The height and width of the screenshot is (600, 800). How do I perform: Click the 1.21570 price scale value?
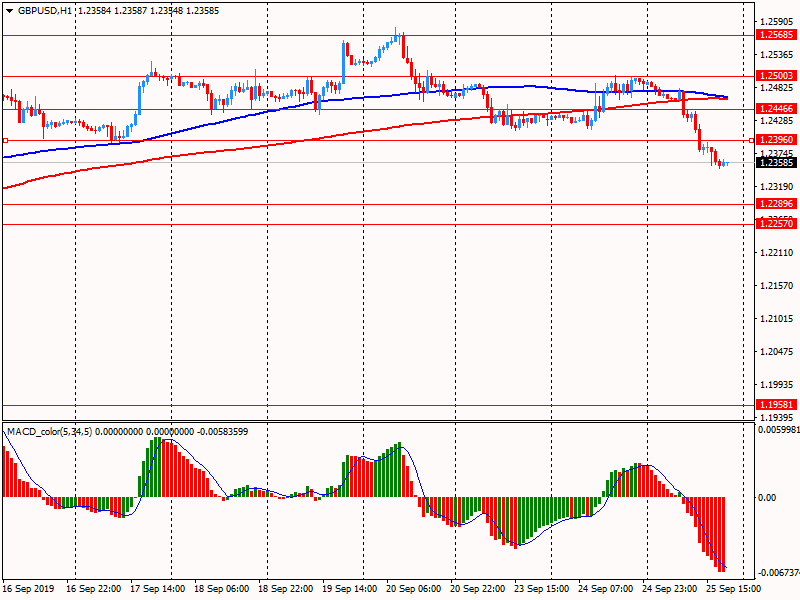pyautogui.click(x=777, y=286)
